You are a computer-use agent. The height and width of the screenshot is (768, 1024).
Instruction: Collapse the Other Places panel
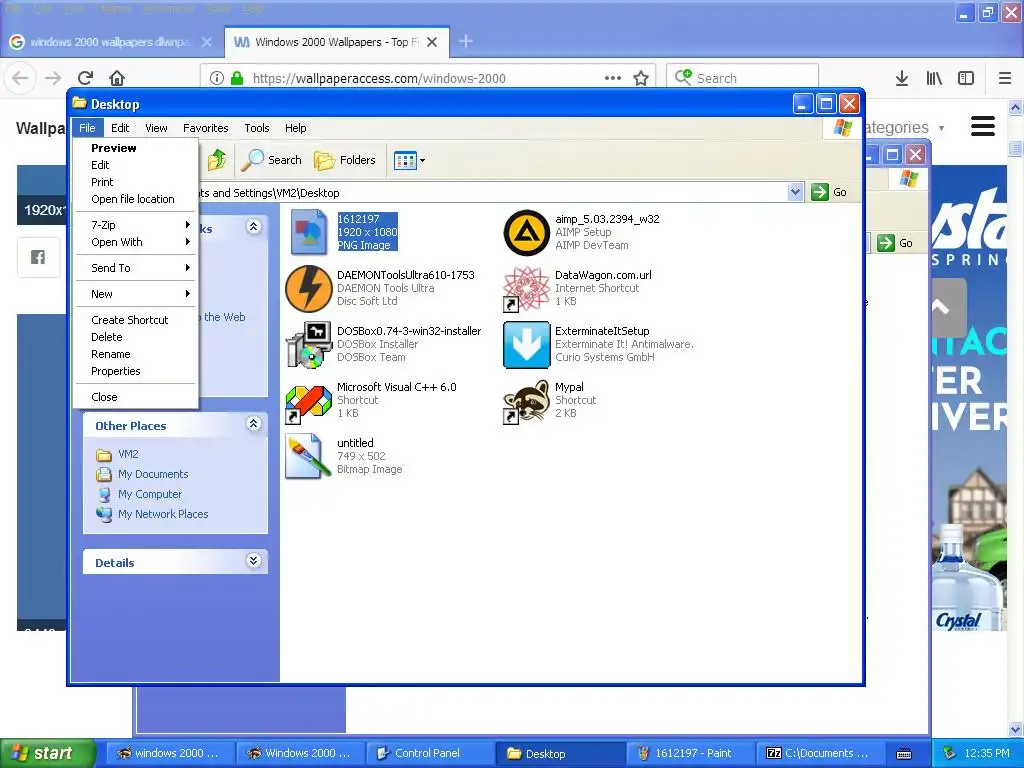pos(254,424)
